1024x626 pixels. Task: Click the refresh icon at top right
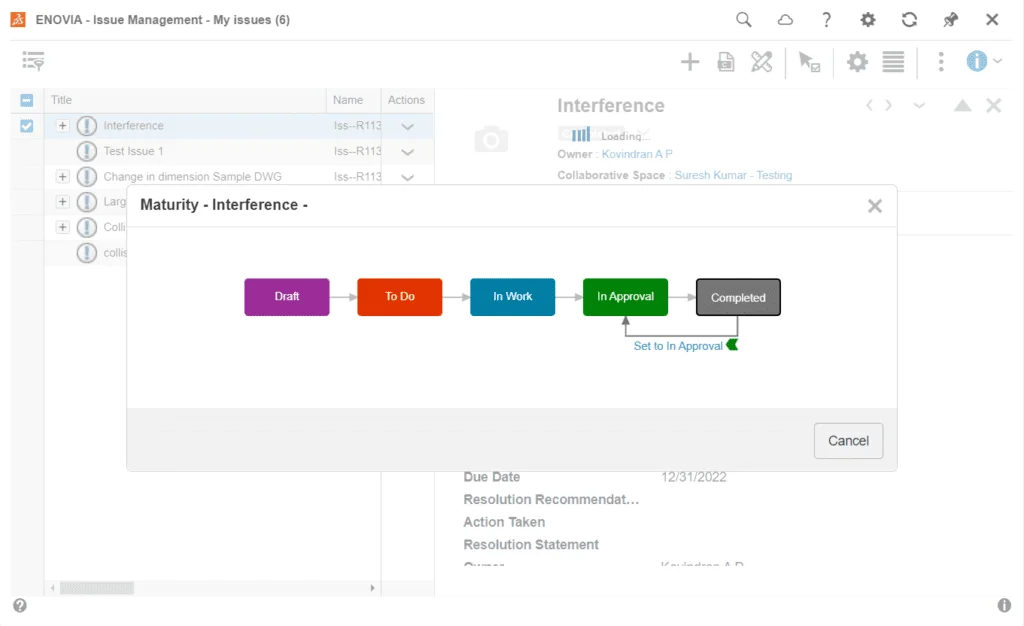[x=909, y=19]
